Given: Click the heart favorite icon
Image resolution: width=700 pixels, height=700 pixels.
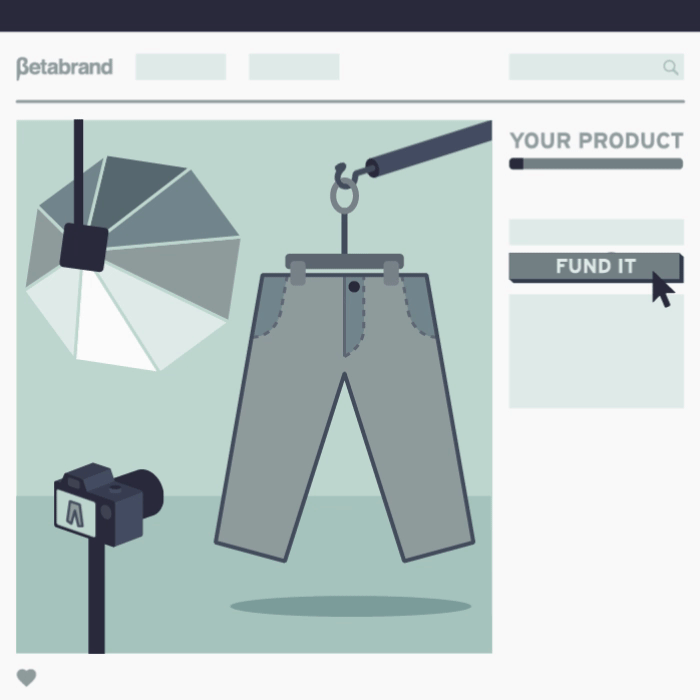Looking at the screenshot, I should 26,678.
